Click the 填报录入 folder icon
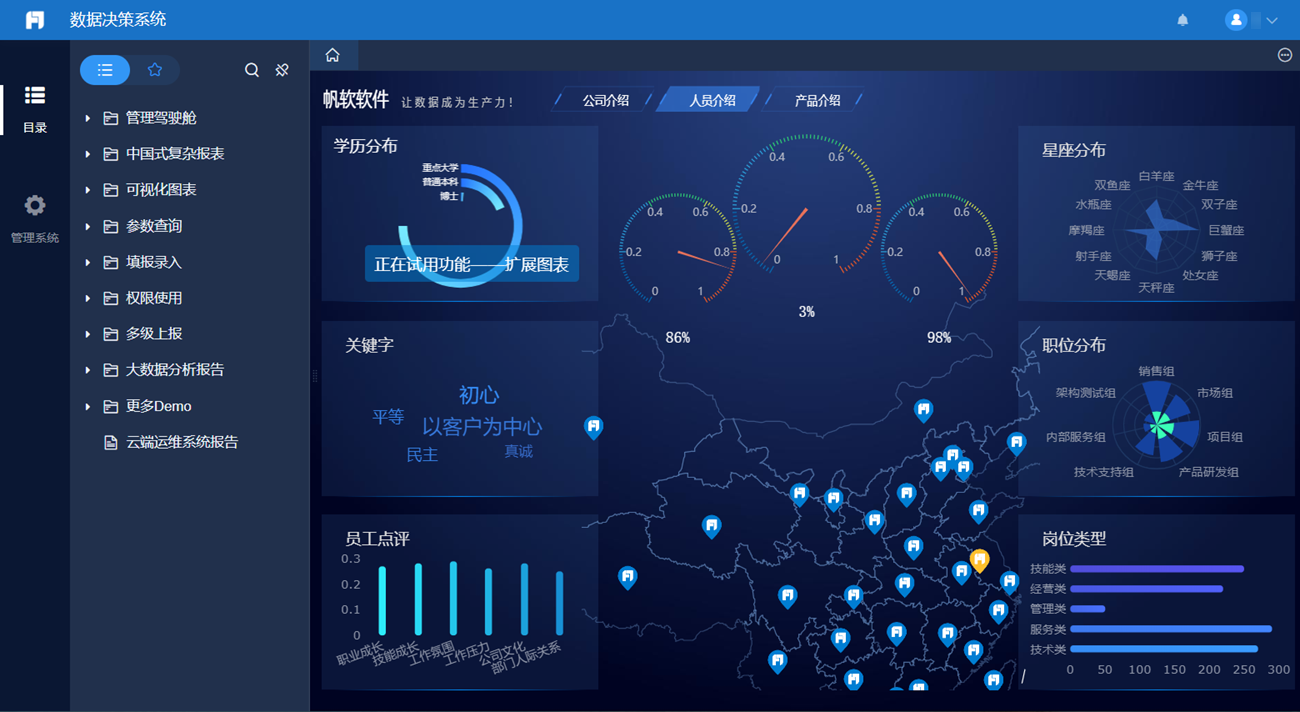Image resolution: width=1300 pixels, height=712 pixels. 111,263
